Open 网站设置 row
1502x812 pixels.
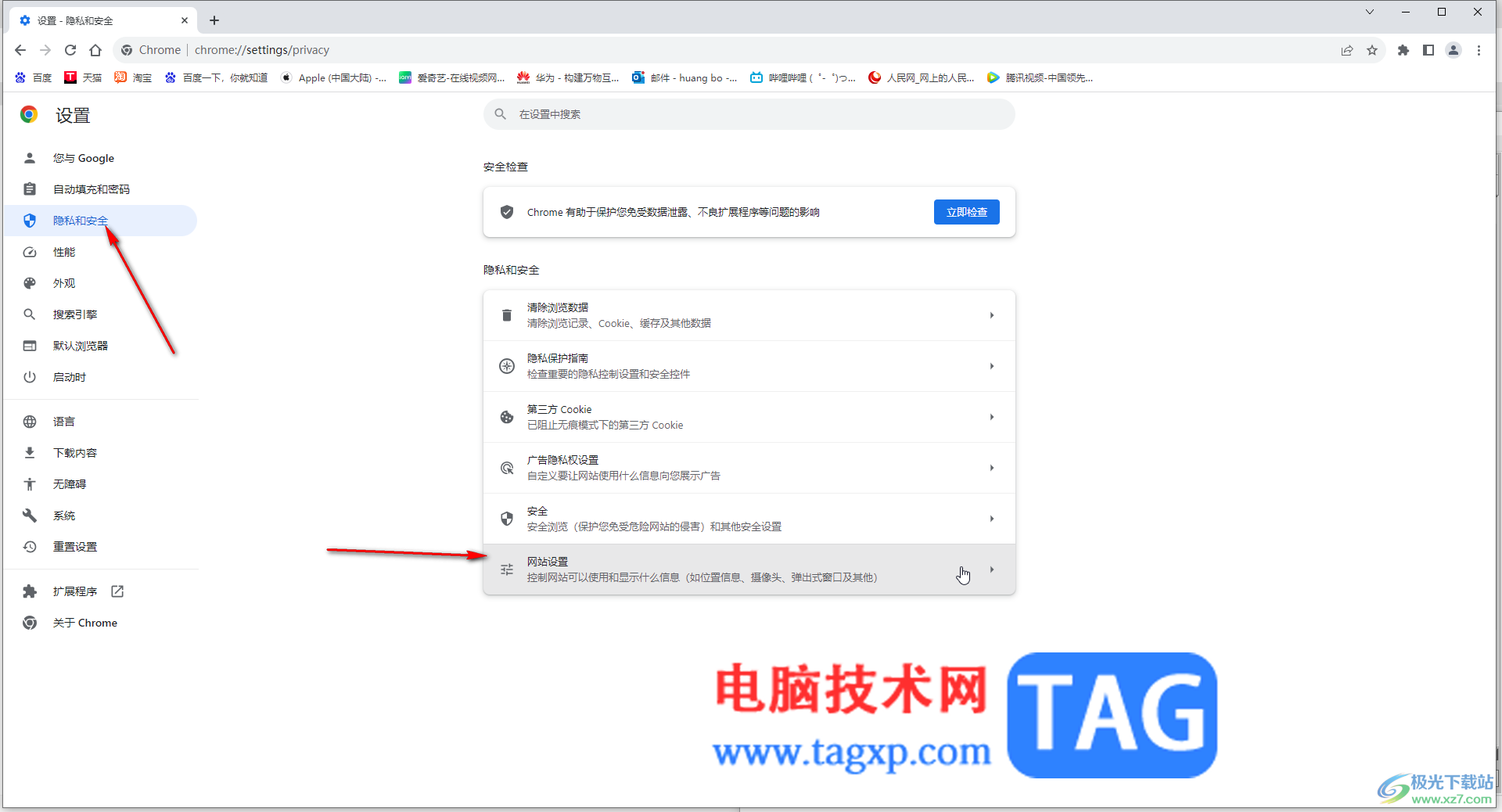749,569
